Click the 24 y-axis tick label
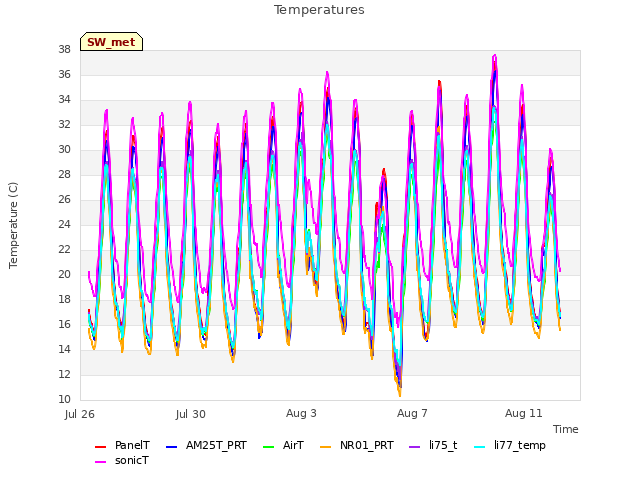Image resolution: width=640 pixels, height=480 pixels. (64, 224)
